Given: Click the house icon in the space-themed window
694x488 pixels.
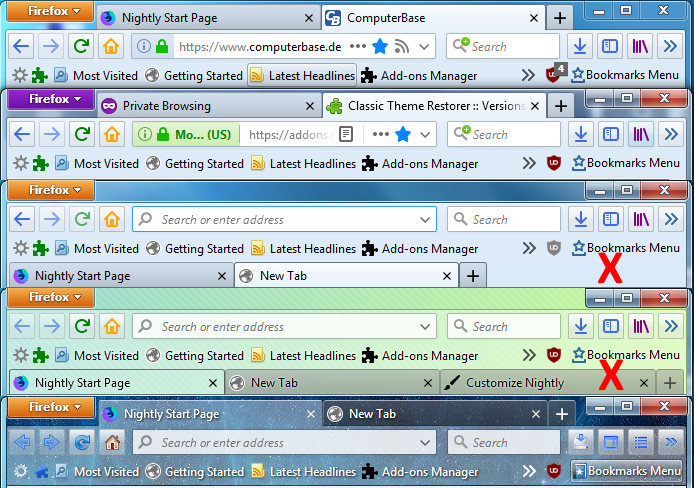Looking at the screenshot, I should pyautogui.click(x=112, y=442).
